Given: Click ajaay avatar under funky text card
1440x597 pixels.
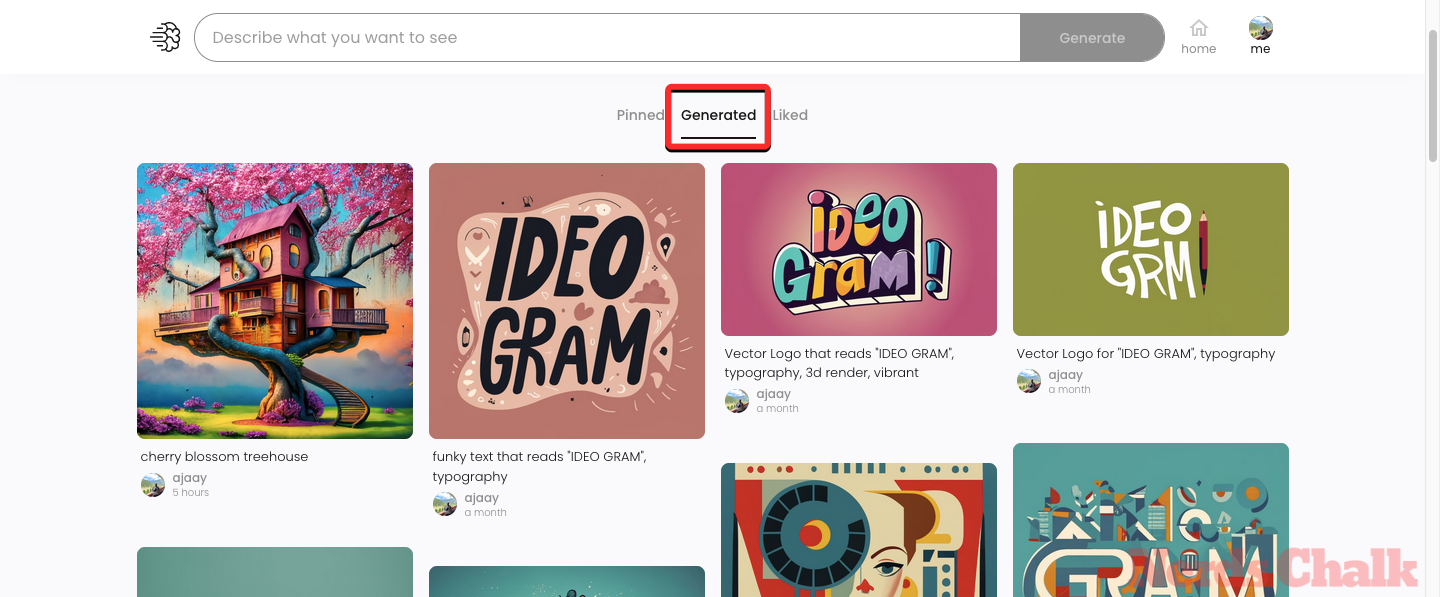Looking at the screenshot, I should point(445,505).
